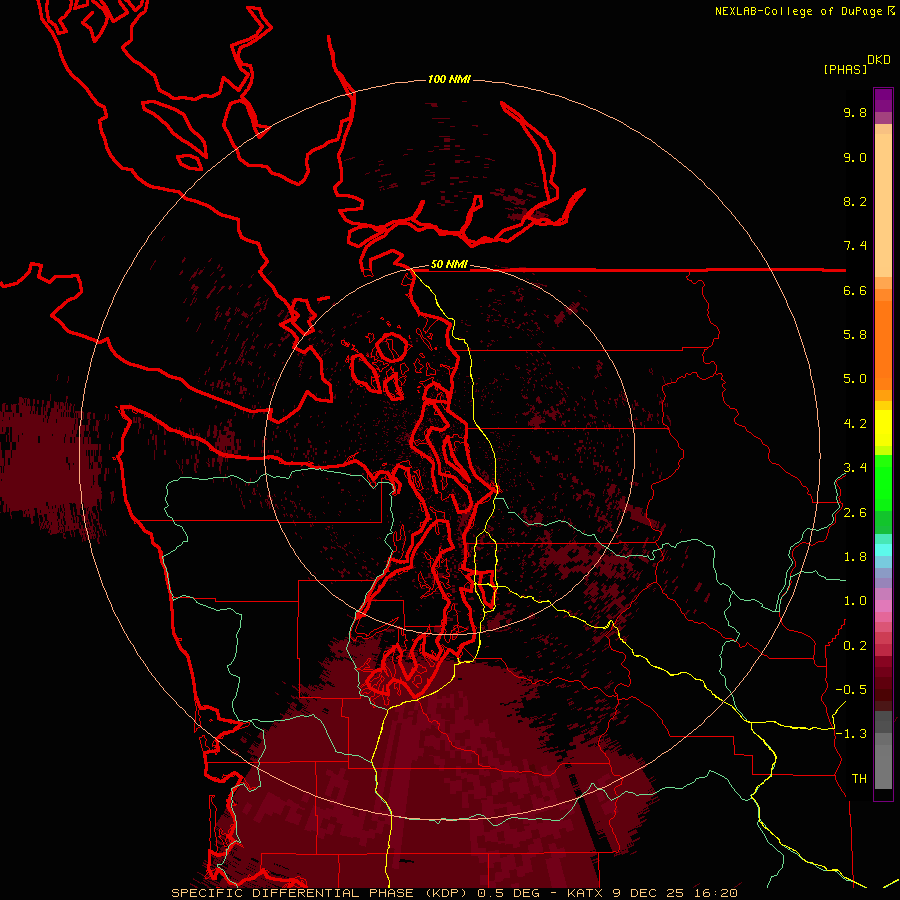The width and height of the screenshot is (900, 900).
Task: Click the orange segment of the color bar
Action: tap(883, 344)
